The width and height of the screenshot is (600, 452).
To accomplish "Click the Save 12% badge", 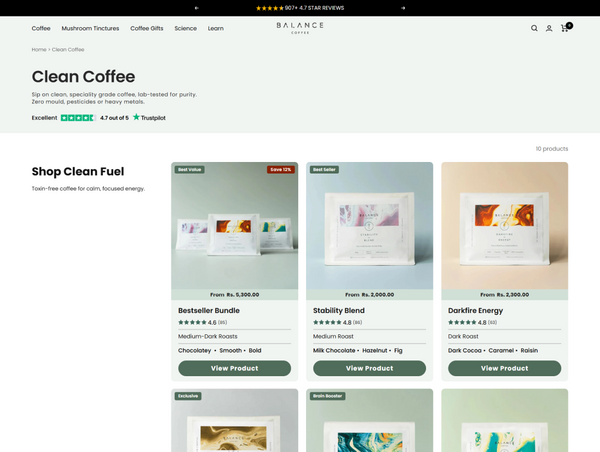I will pos(281,170).
